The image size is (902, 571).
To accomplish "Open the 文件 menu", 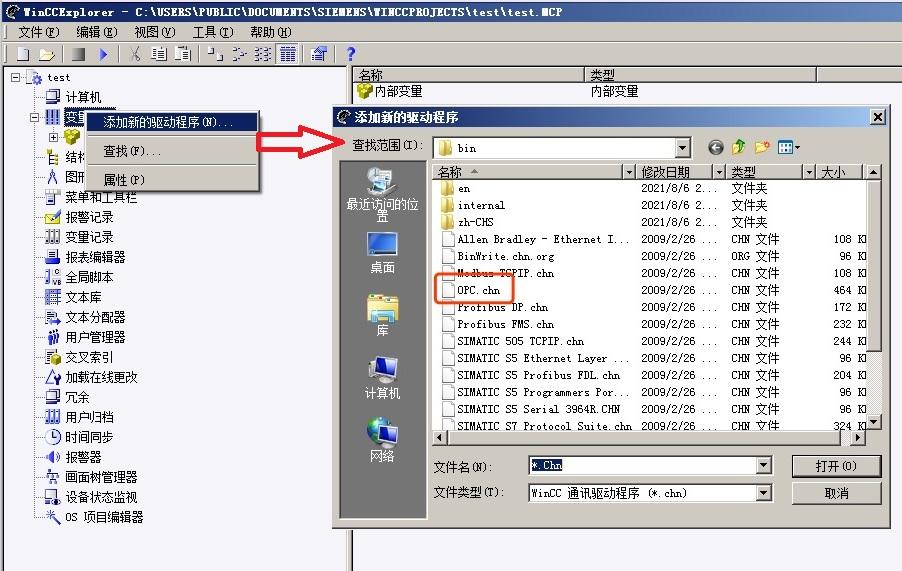I will click(x=39, y=32).
